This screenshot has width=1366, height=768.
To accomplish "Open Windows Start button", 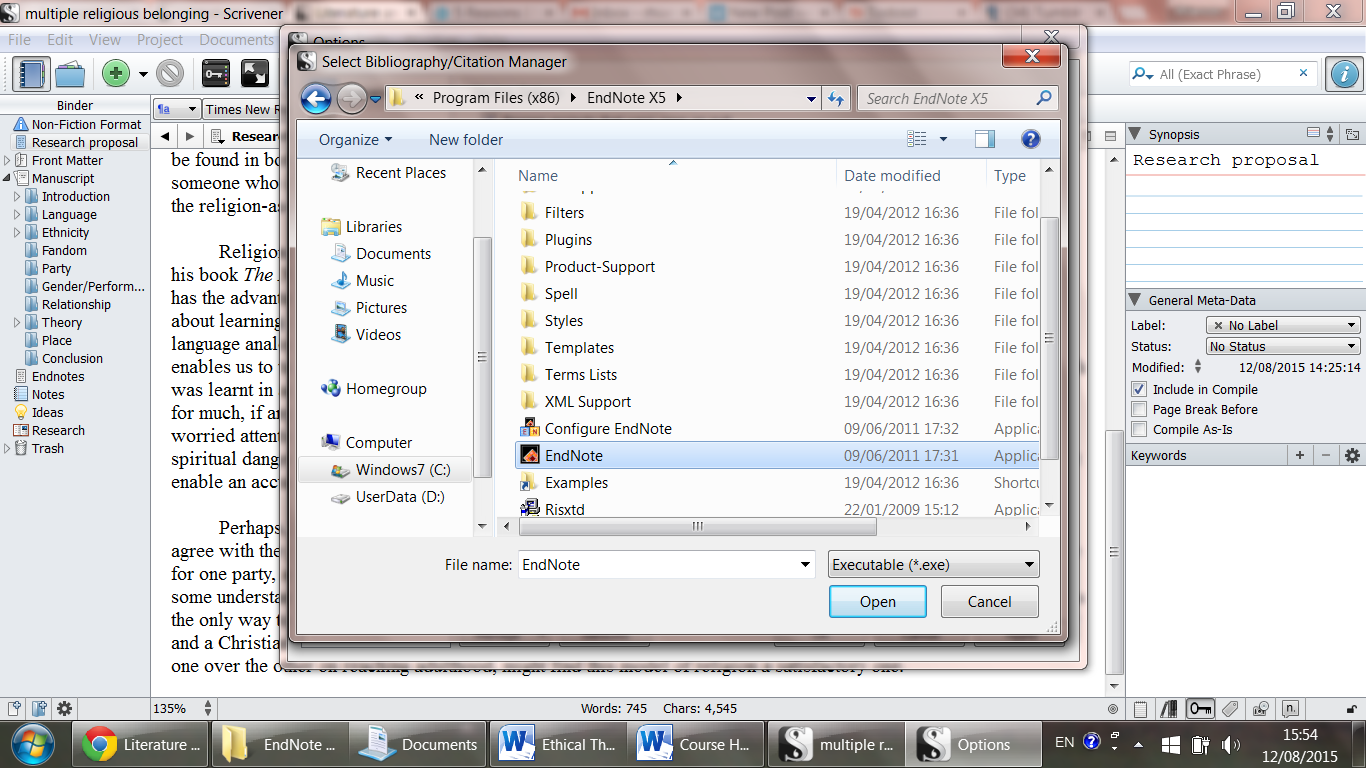I will (x=35, y=744).
